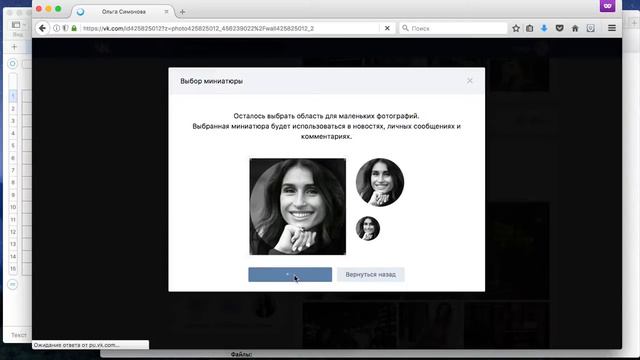This screenshot has height=360, width=640.
Task: Select row 14 in background window
Action: (x=13, y=256)
